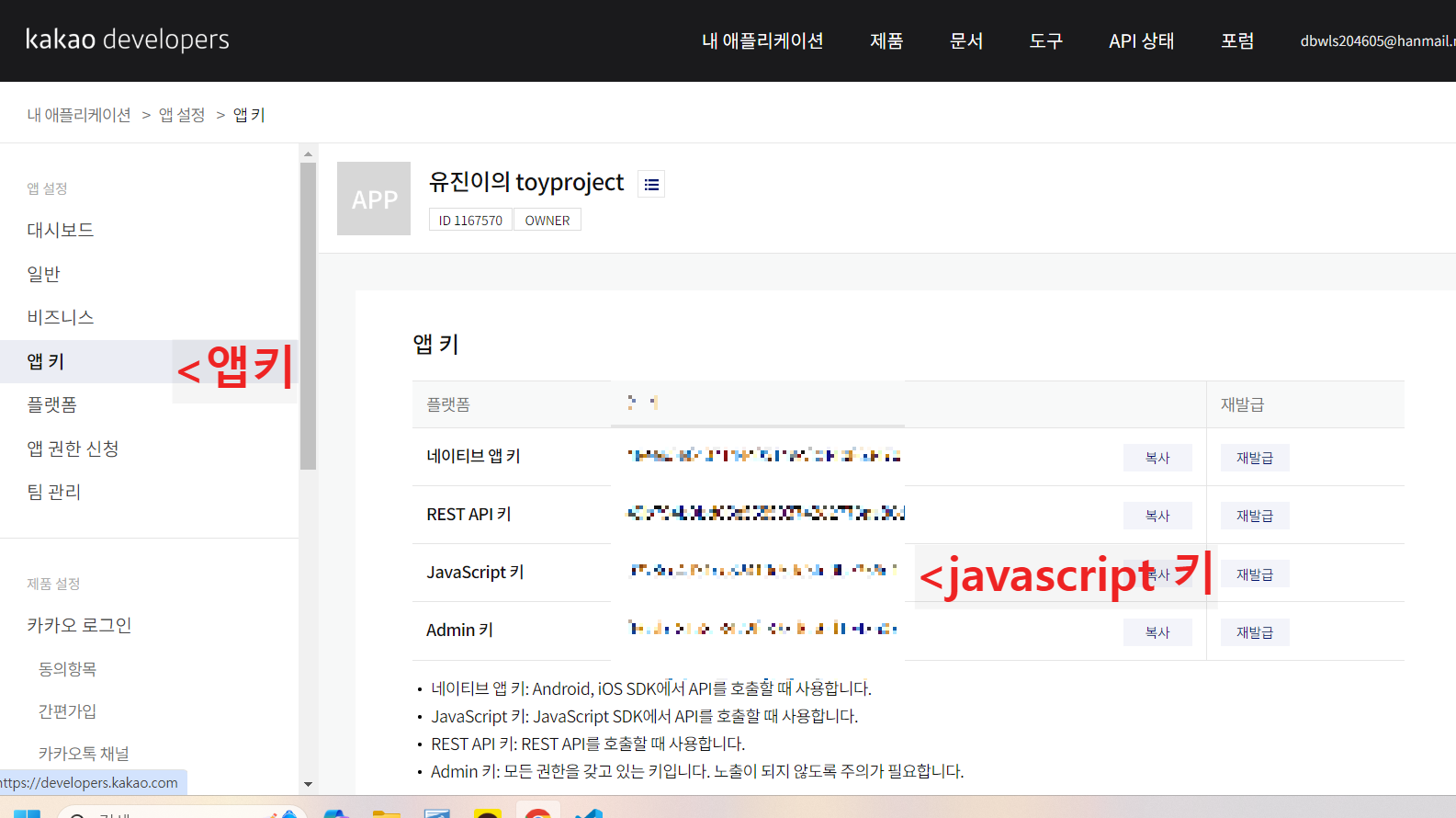The image size is (1456, 818).
Task: Click the REST API 키 row label
Action: tap(468, 515)
